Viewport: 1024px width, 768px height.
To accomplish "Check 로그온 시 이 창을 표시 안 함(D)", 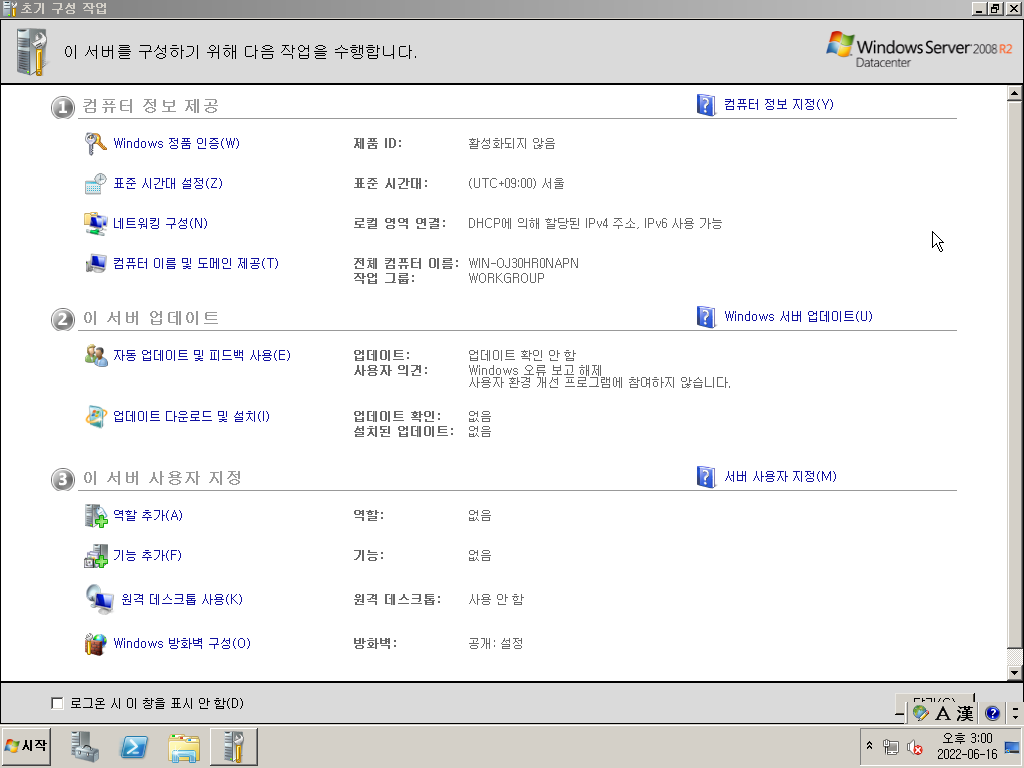I will tap(57, 703).
